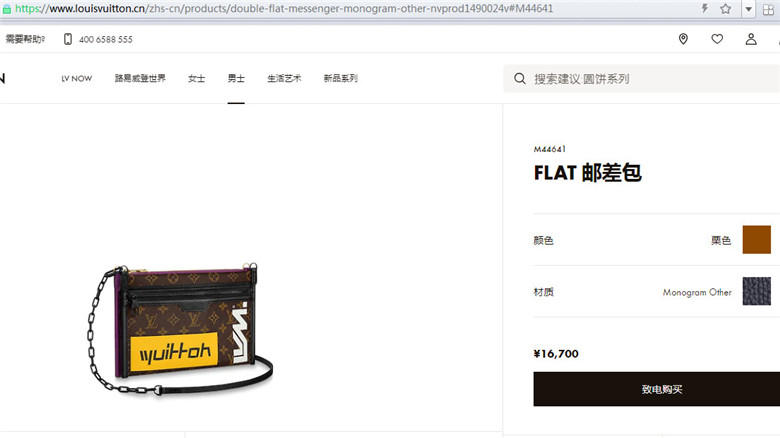This screenshot has height=438, width=780.
Task: Select the LV NOW navigation item
Action: (x=77, y=79)
